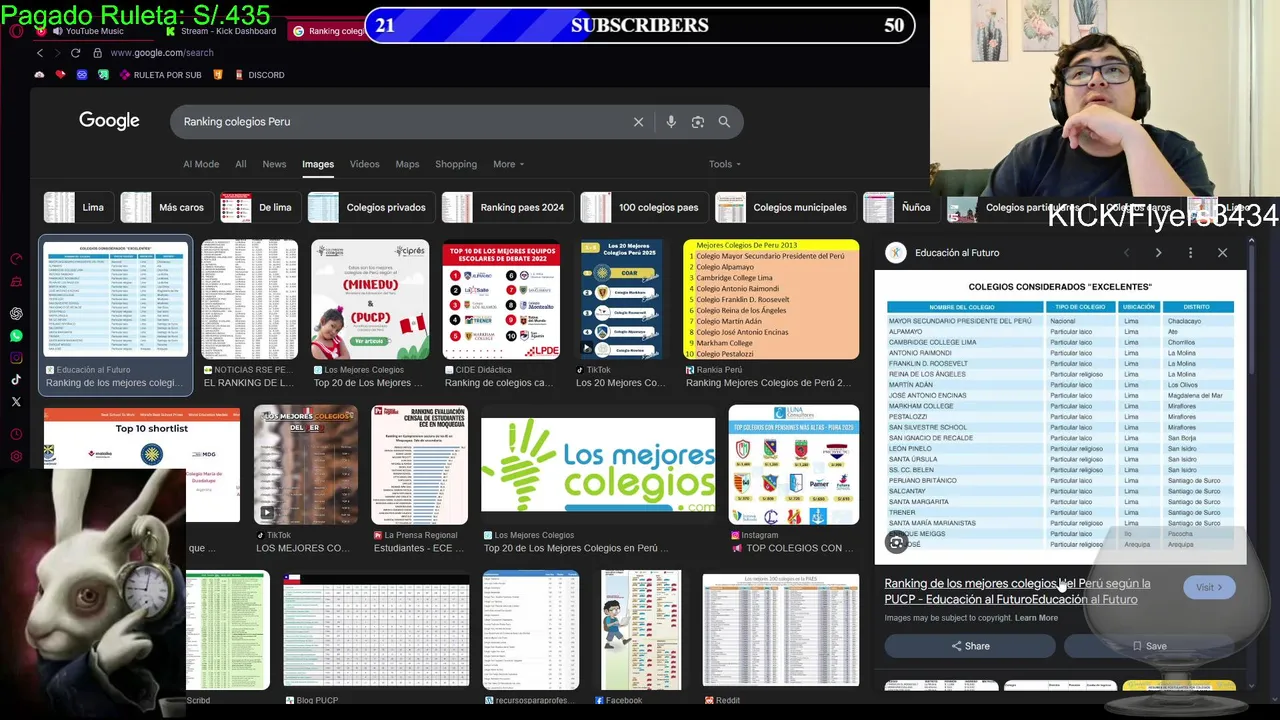Screen dimensions: 1280x720
Task: Open the Ranking de los mejores colegios title link
Action: pos(1017,591)
